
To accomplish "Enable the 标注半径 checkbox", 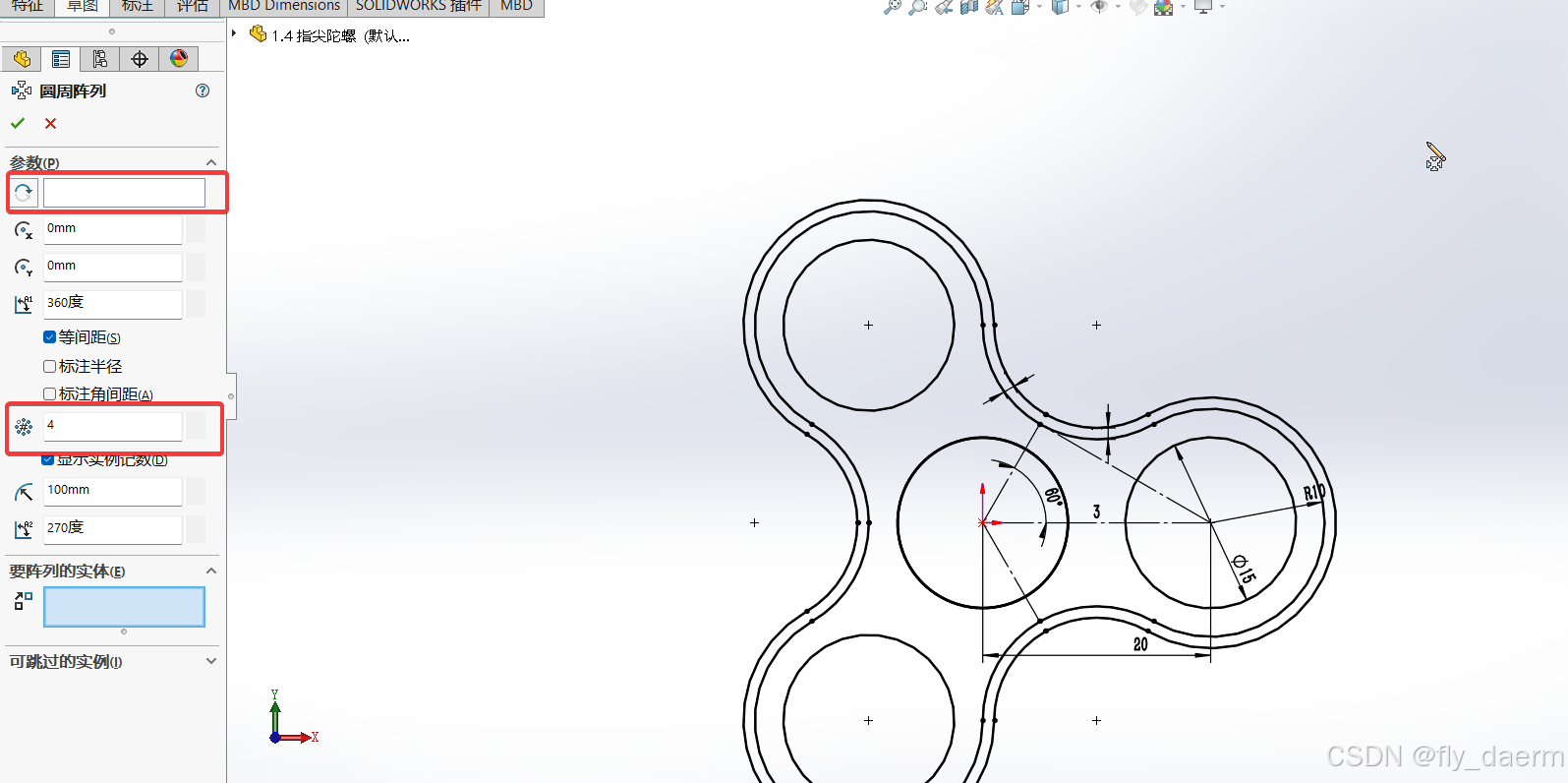I will click(x=49, y=366).
